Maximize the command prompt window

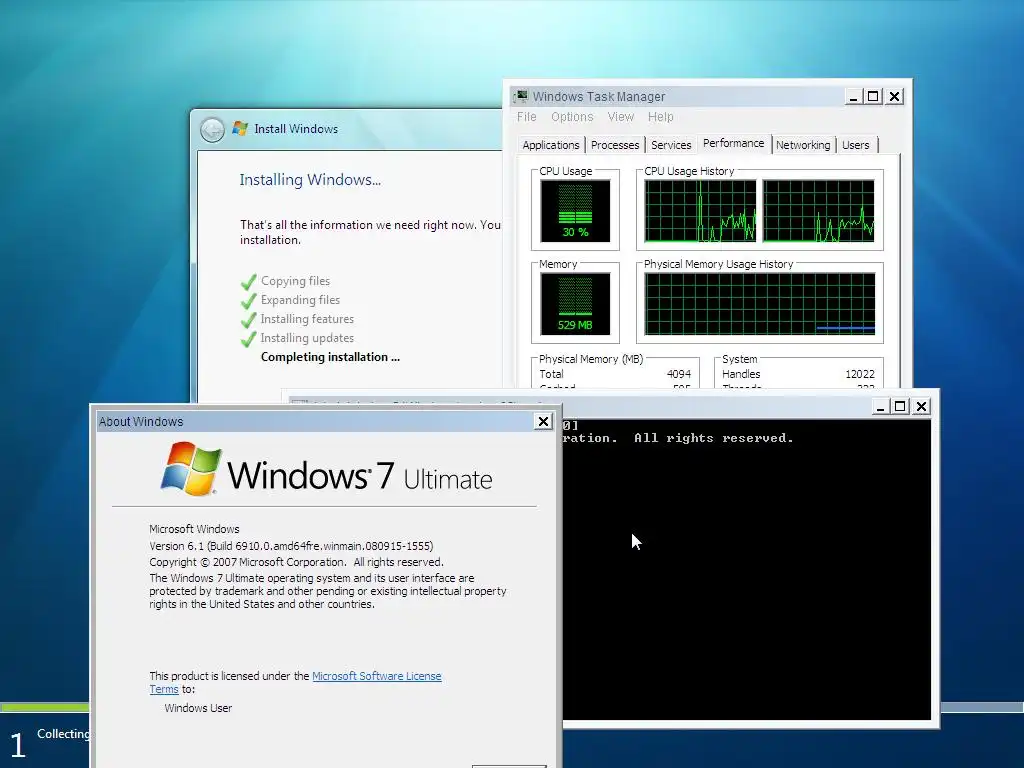point(900,406)
